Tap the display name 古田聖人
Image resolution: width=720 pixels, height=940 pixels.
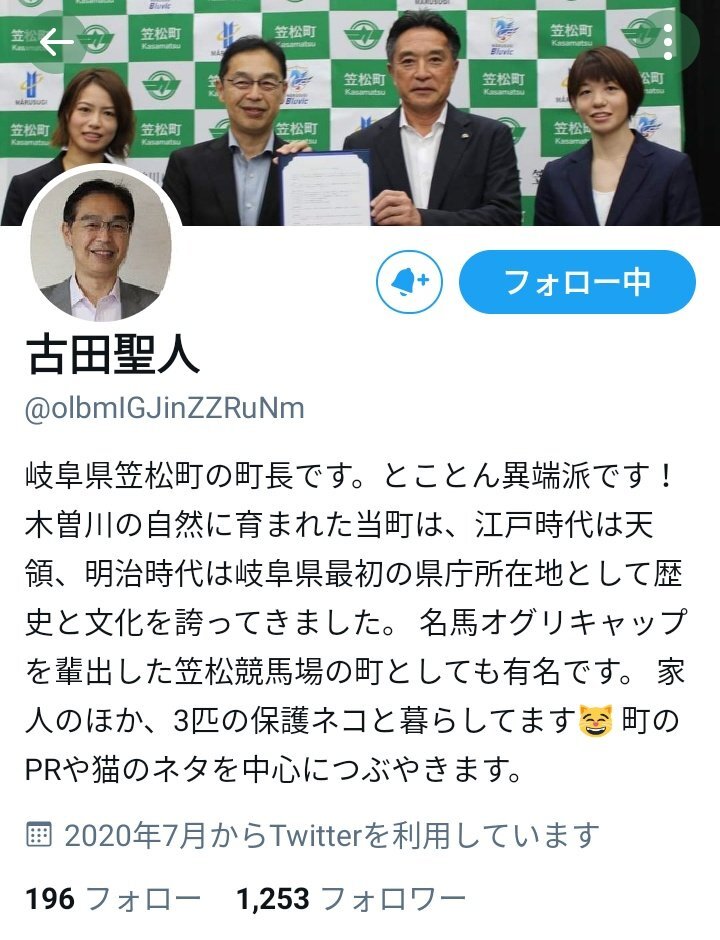click(x=113, y=355)
